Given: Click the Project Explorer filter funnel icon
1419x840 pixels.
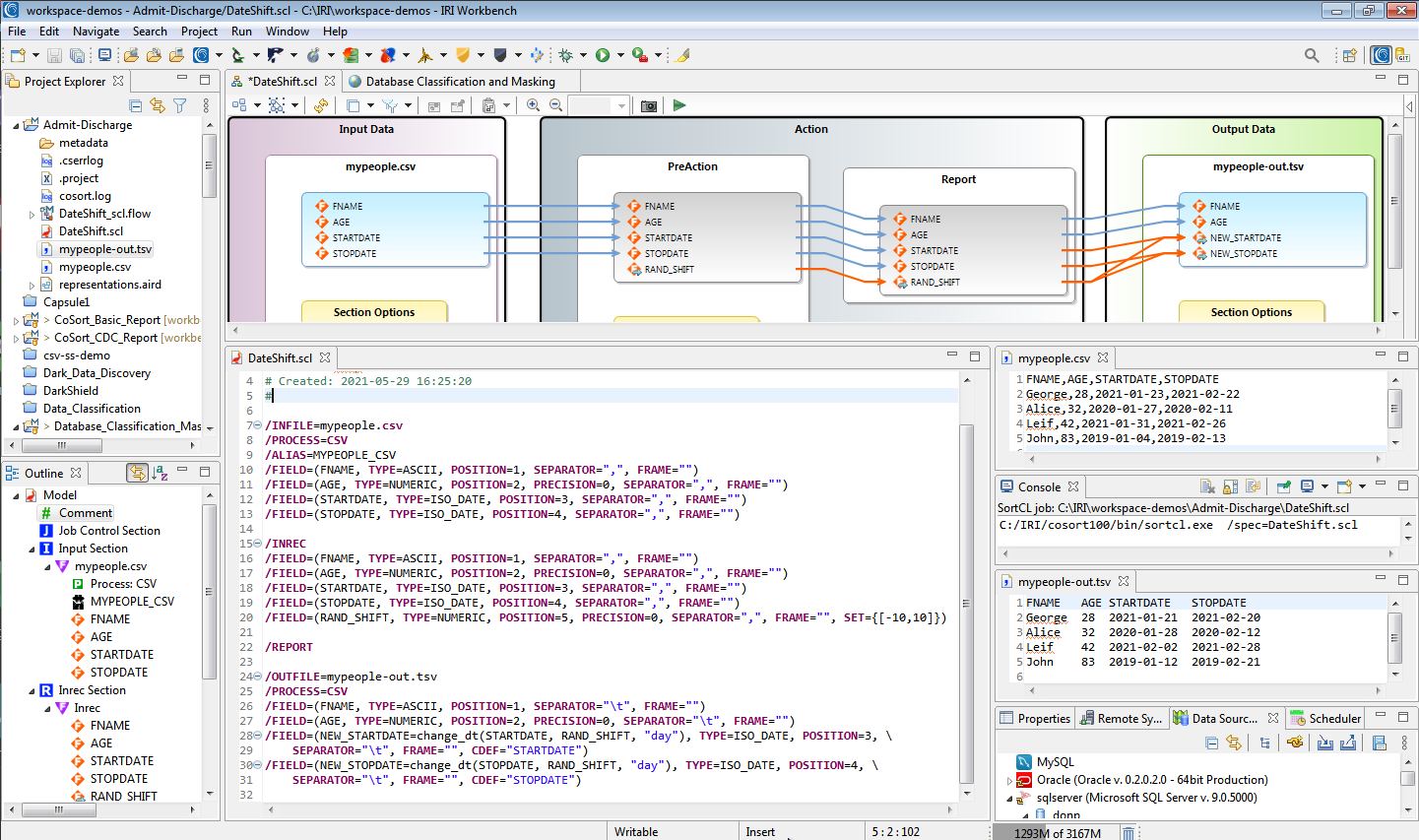Looking at the screenshot, I should 180,105.
